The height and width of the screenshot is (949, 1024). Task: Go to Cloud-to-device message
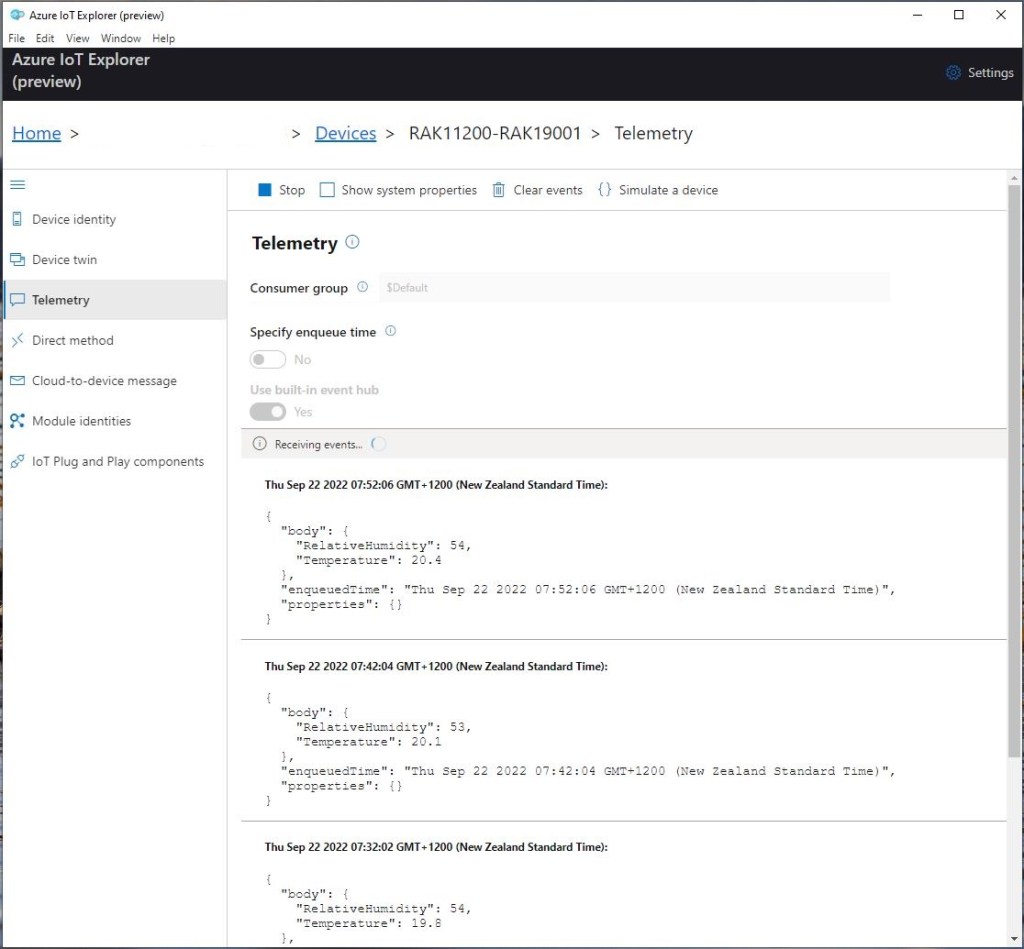point(104,381)
